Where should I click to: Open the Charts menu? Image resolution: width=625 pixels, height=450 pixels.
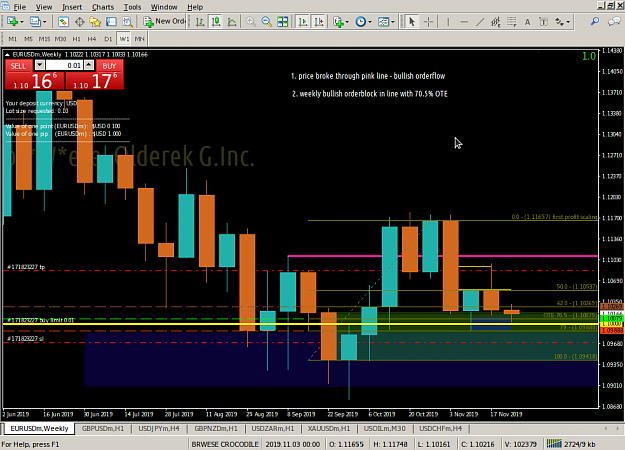[103, 7]
